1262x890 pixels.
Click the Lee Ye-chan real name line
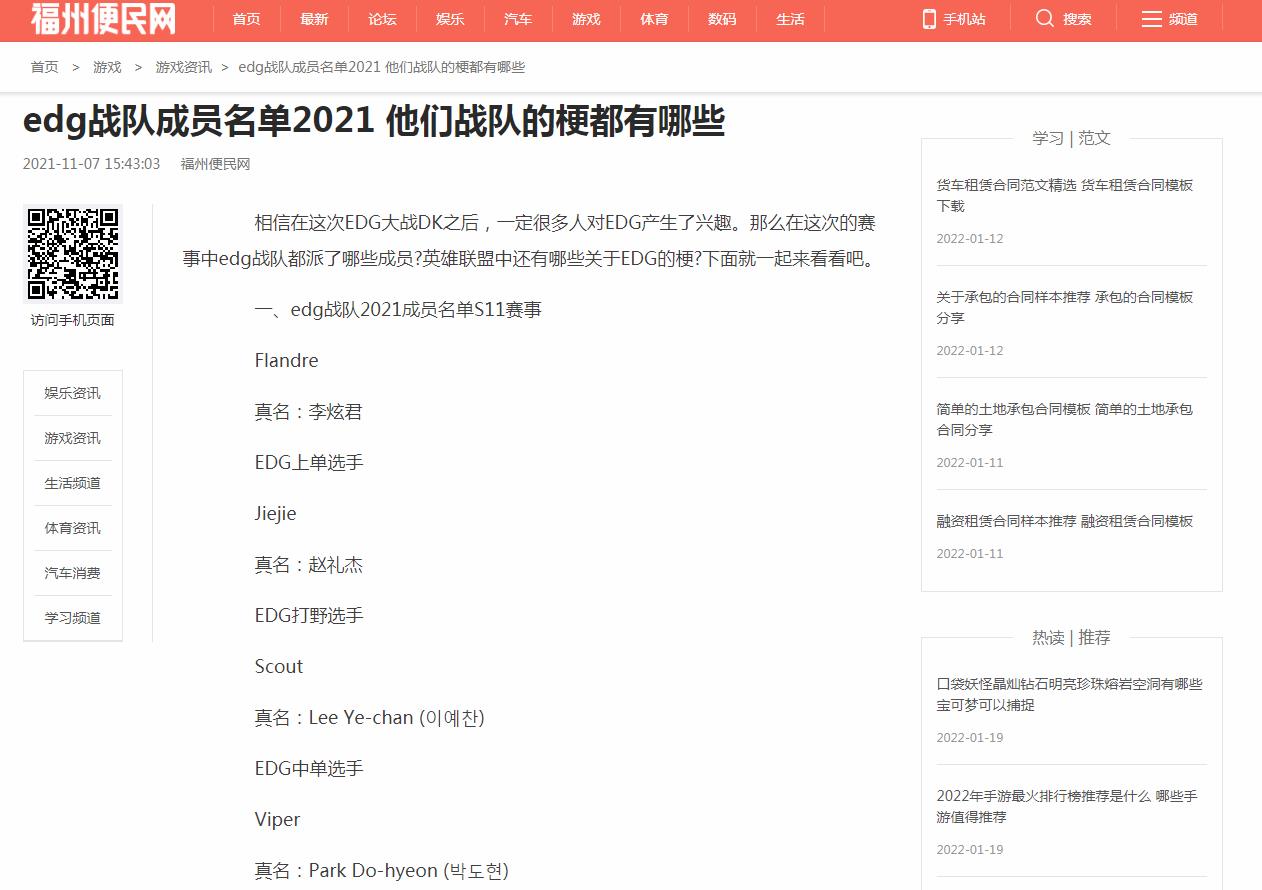point(369,718)
